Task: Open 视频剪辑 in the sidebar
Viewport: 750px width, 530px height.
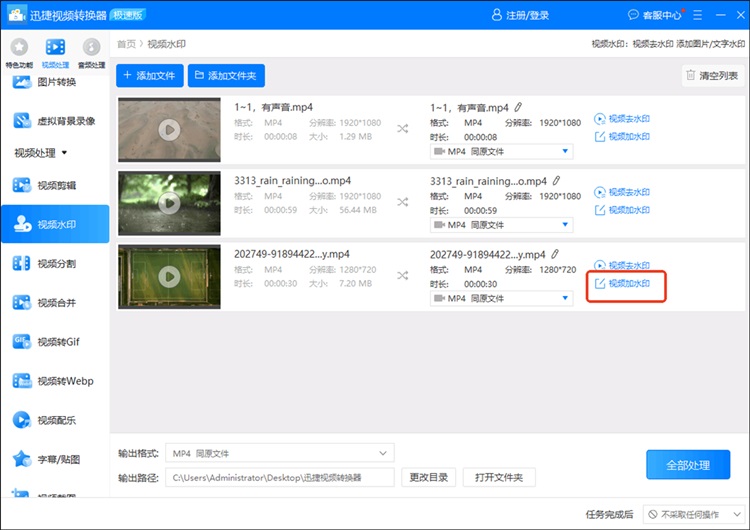Action: pyautogui.click(x=55, y=185)
